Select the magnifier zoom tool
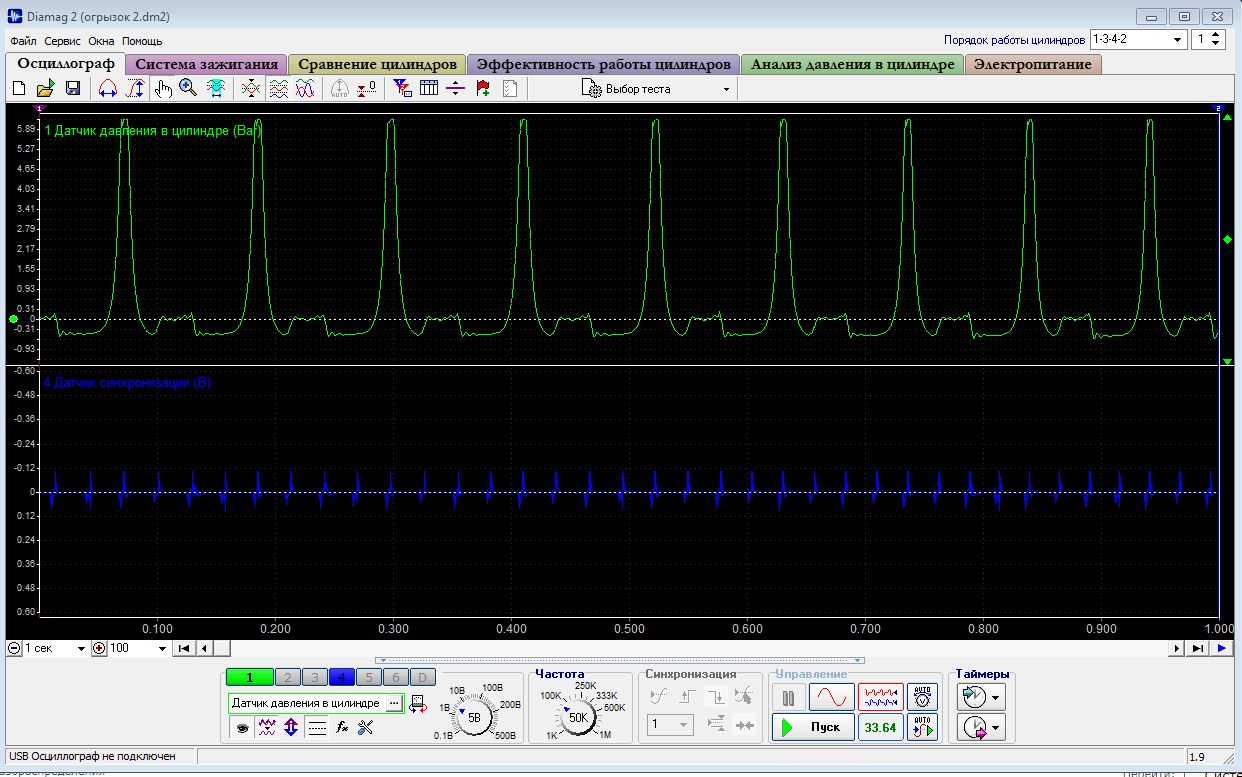The image size is (1242, 777). click(x=188, y=89)
